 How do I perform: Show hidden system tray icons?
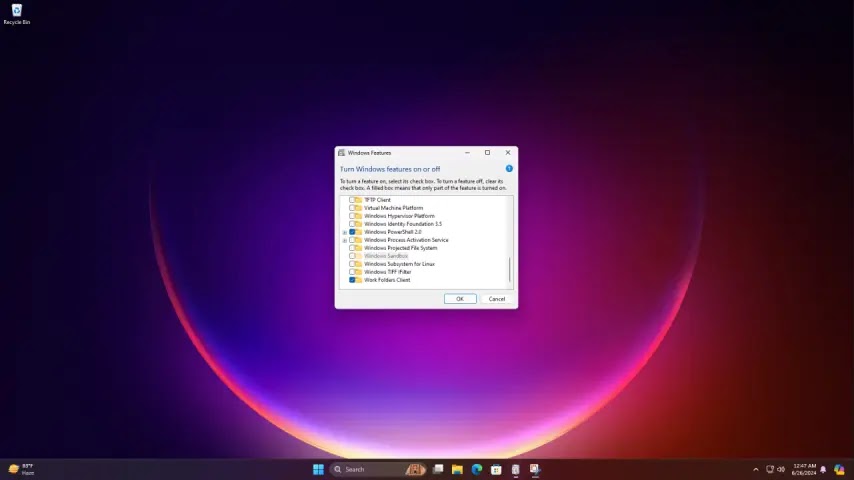tap(755, 469)
